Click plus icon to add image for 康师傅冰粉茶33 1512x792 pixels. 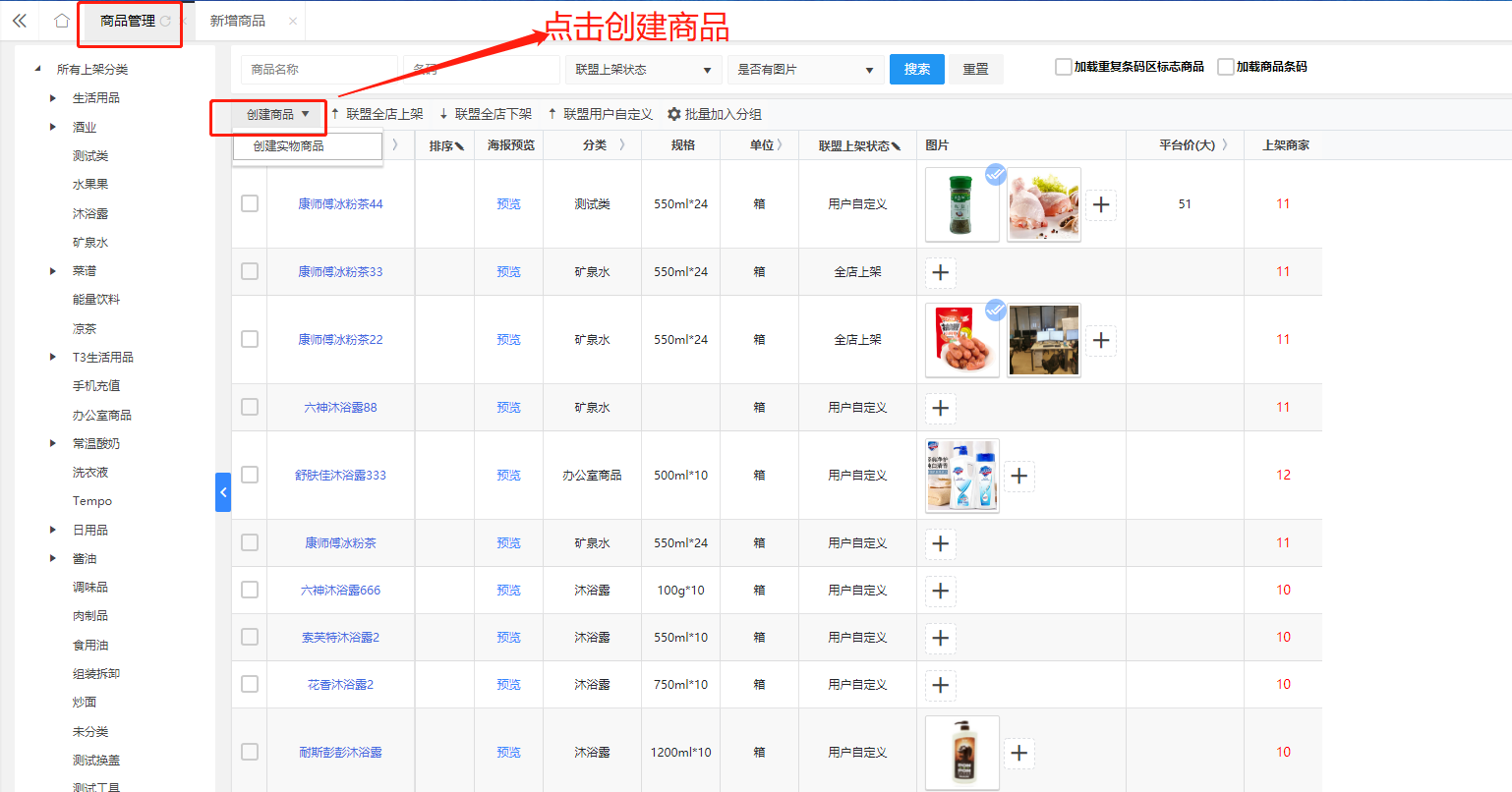pos(941,272)
